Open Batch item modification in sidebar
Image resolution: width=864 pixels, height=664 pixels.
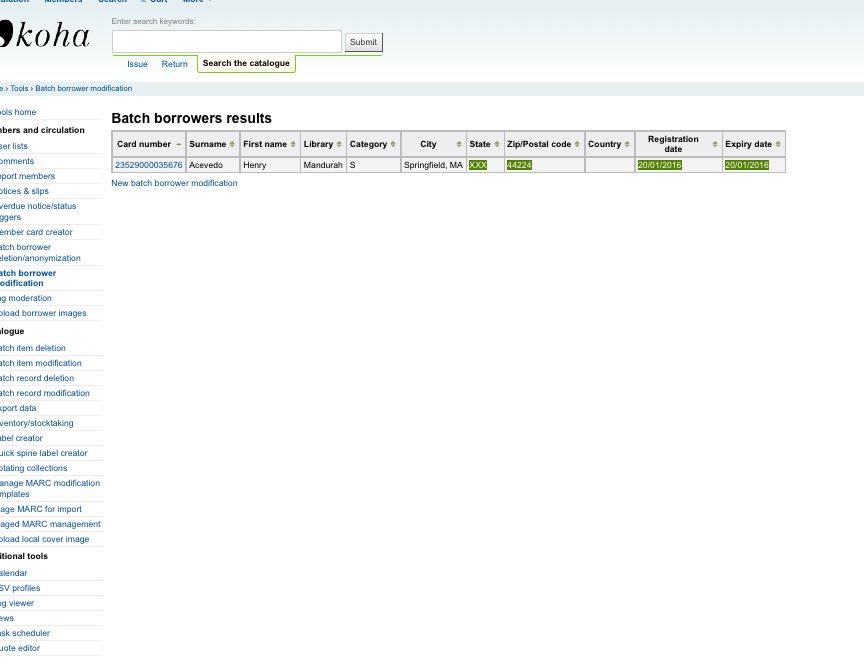[41, 363]
